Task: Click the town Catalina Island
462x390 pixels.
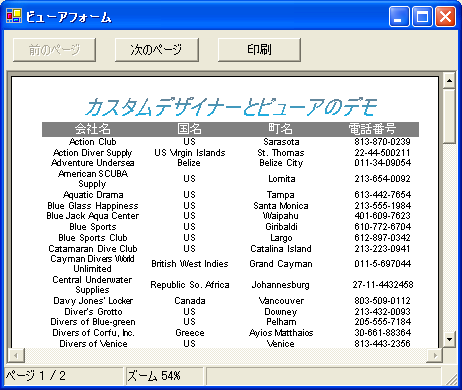Action: pos(281,249)
